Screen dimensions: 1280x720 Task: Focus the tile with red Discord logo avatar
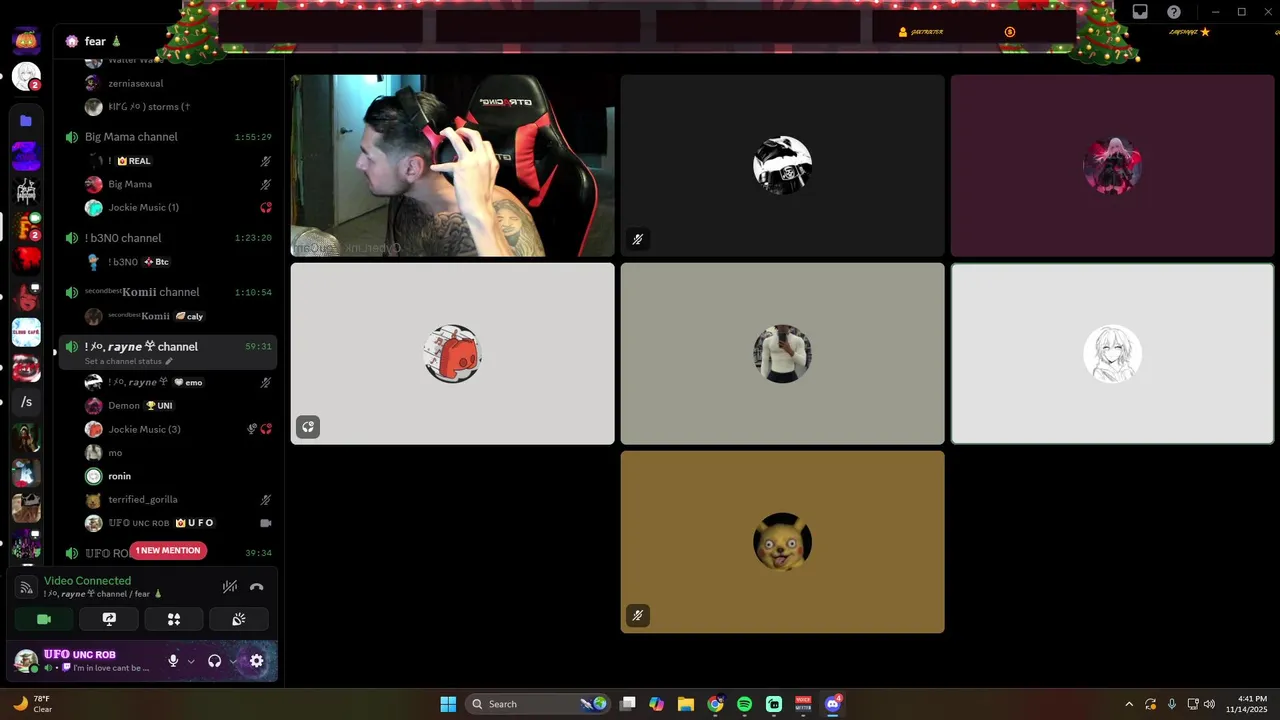click(x=452, y=354)
